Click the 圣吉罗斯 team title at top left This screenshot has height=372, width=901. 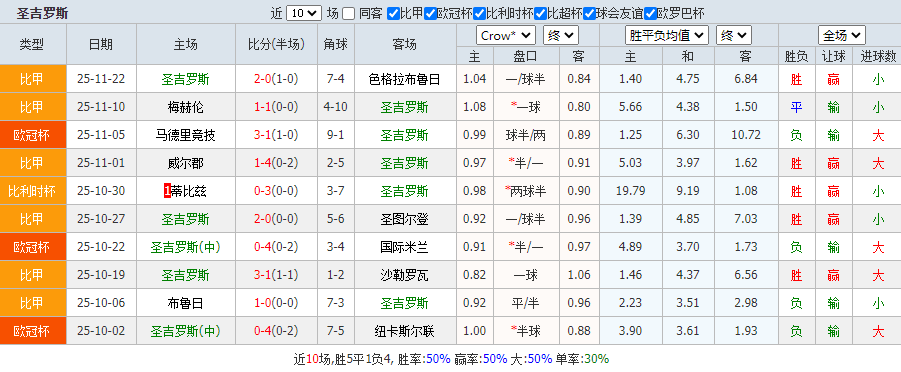(x=43, y=13)
